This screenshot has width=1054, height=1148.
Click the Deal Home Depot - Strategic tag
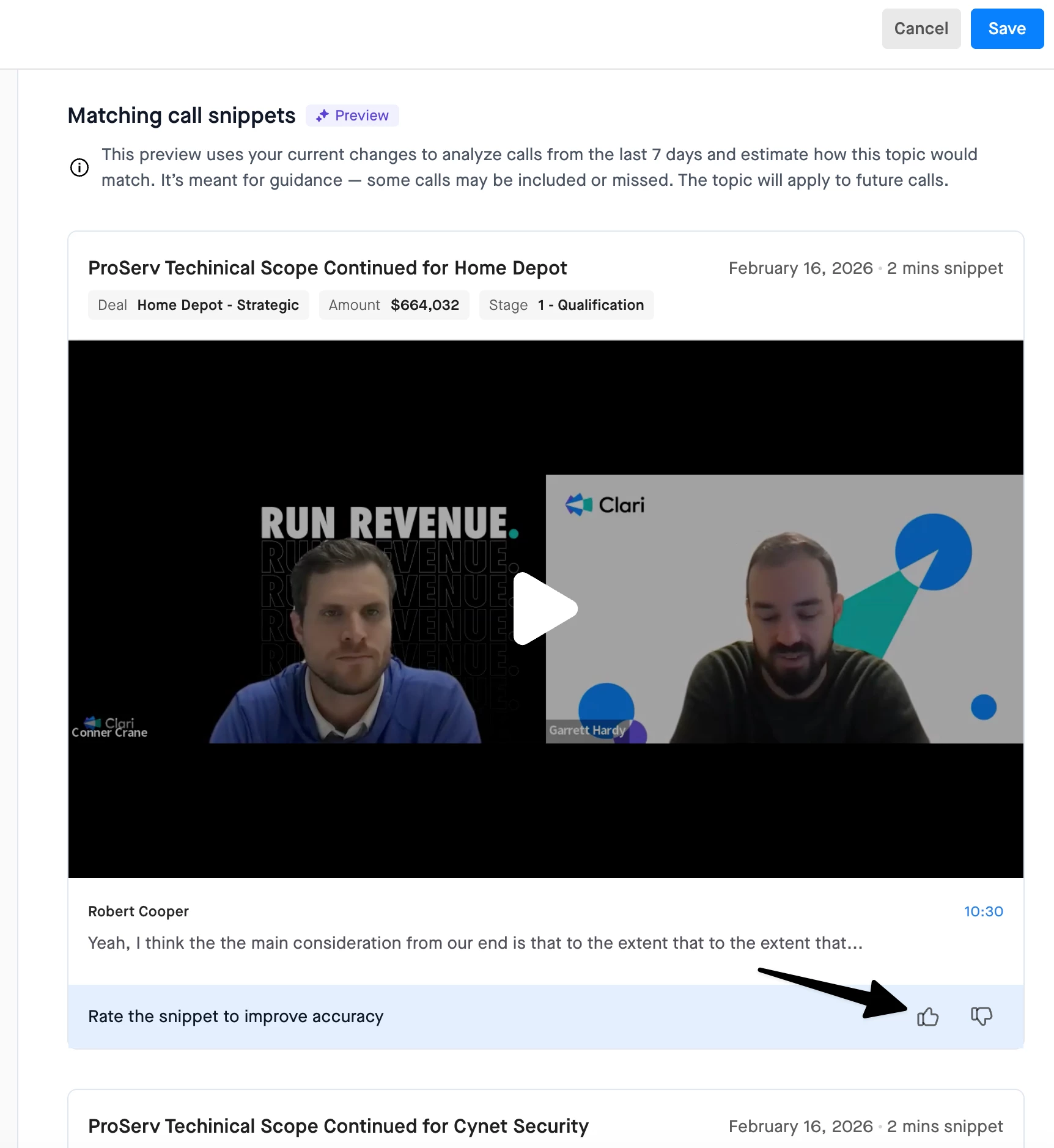[198, 305]
